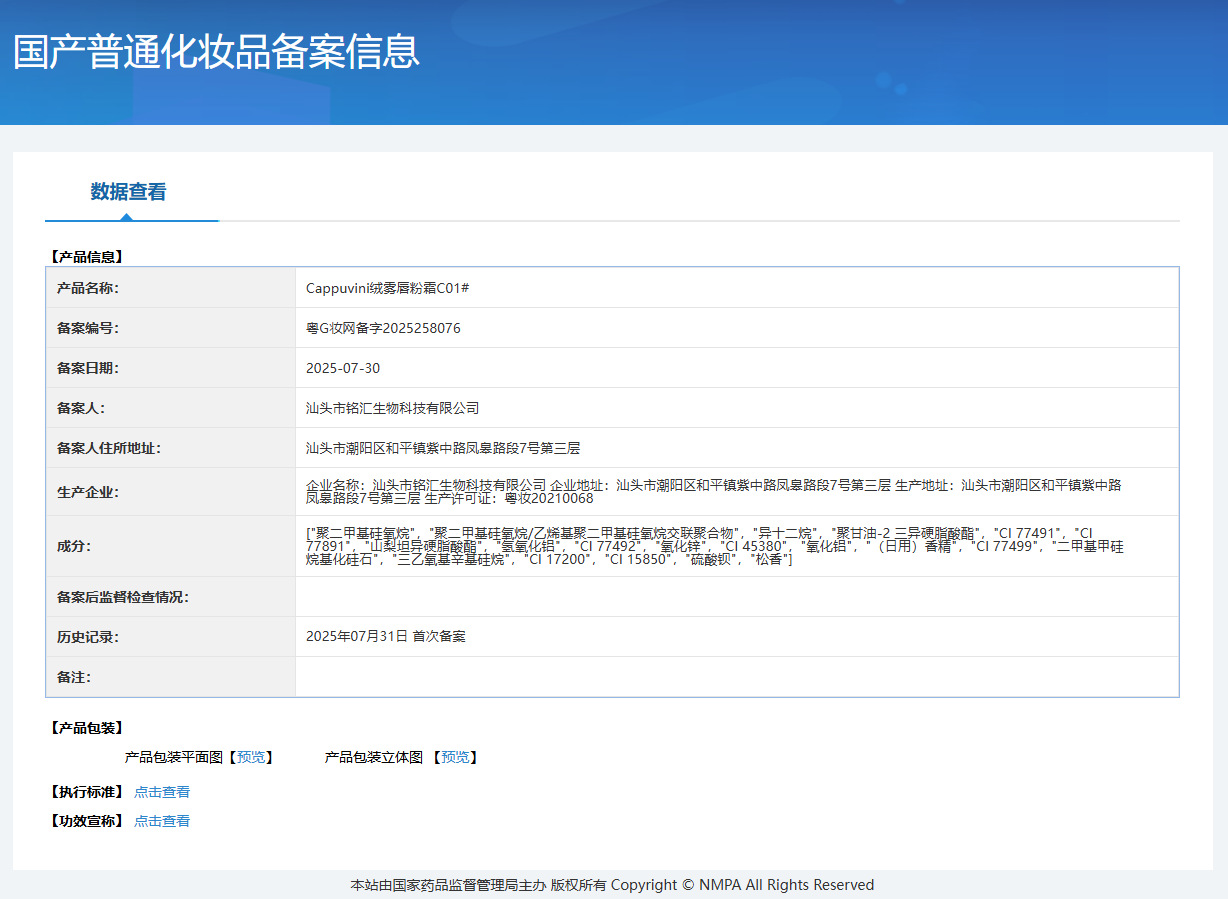Image resolution: width=1228 pixels, height=899 pixels.
Task: Select the 生产企业 details text
Action: [714, 491]
